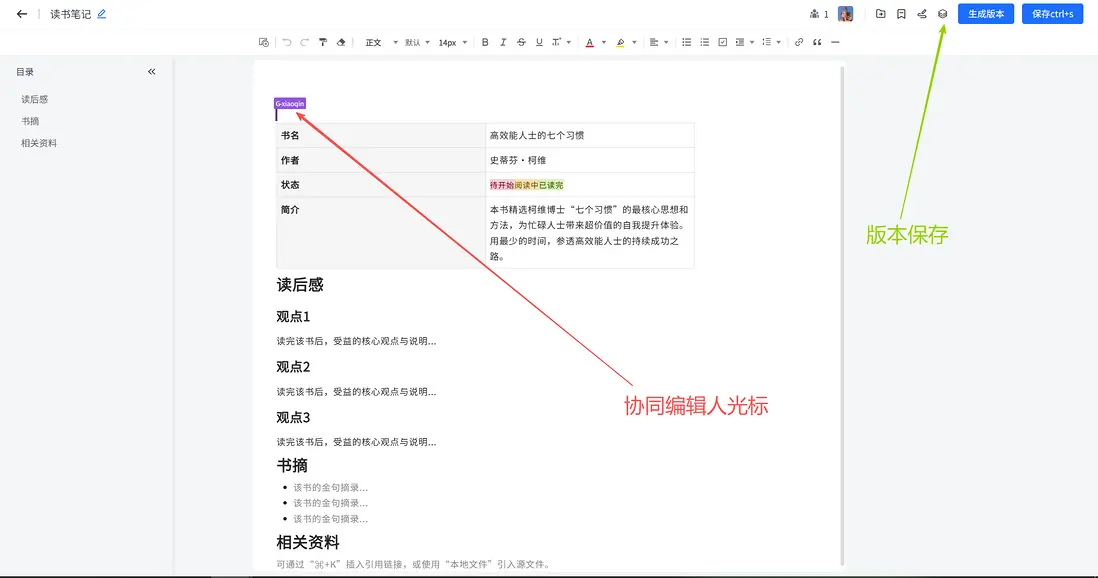1098x578 pixels.
Task: Select the format painter tool
Action: 323,43
